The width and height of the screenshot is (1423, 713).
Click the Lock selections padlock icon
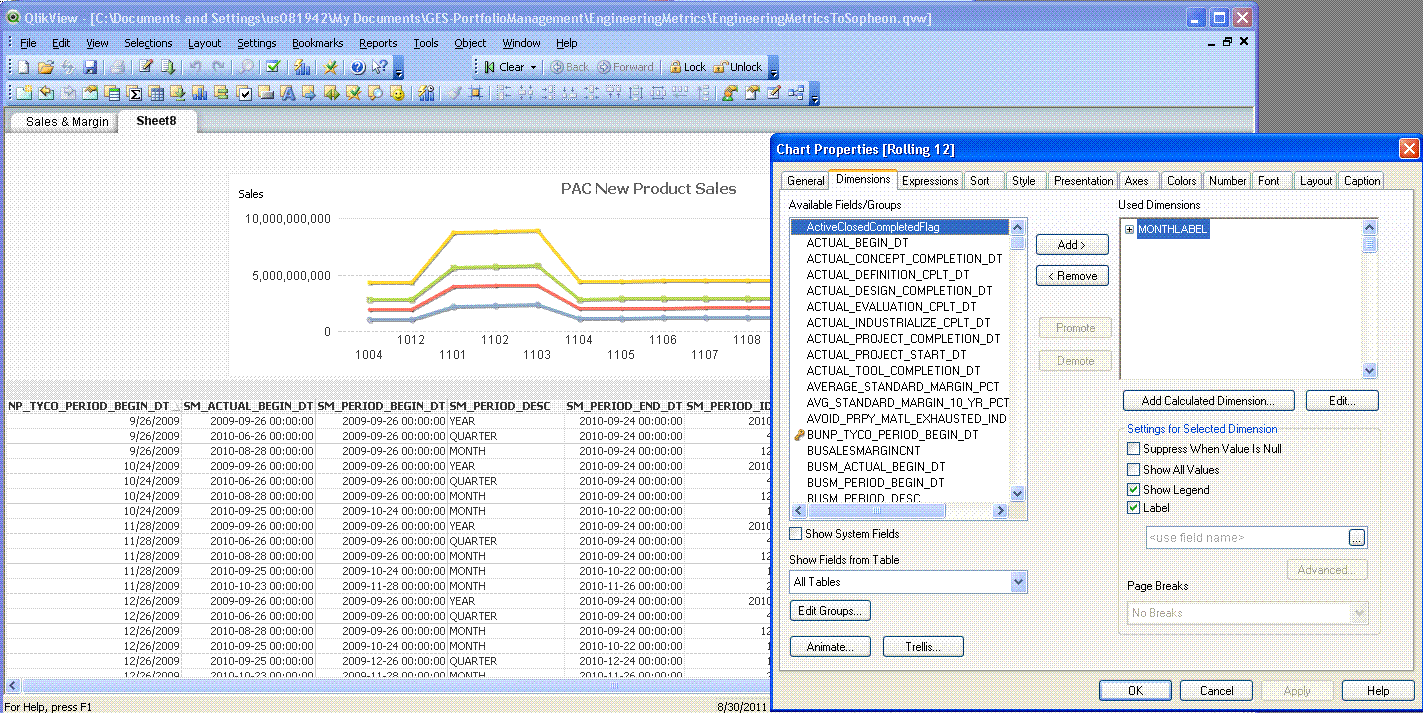675,67
